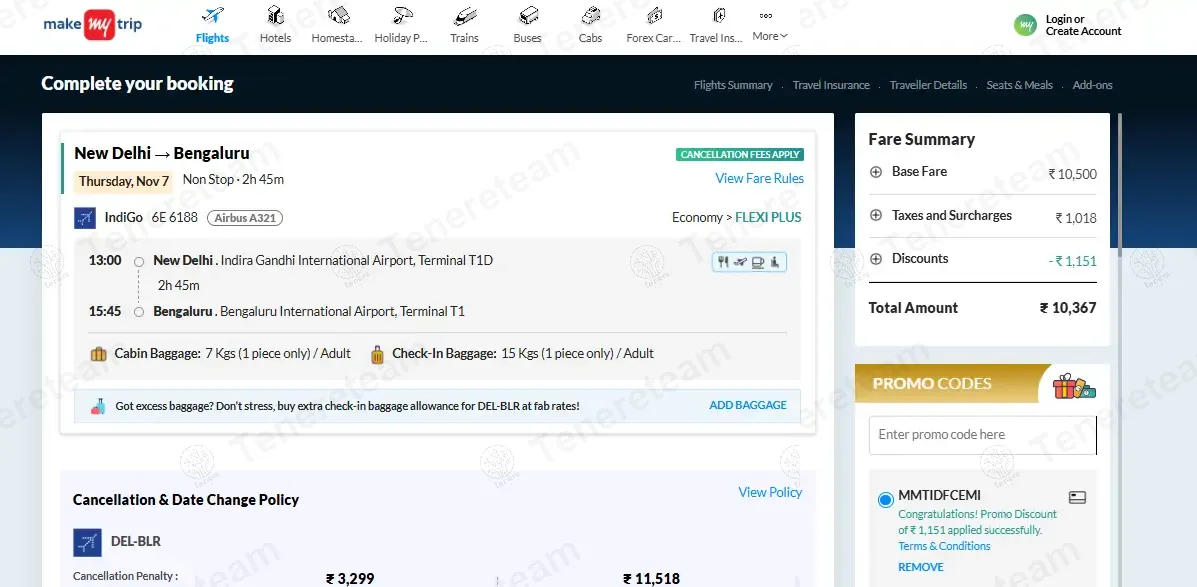This screenshot has width=1197, height=587.
Task: Open the Hotels icon in navigation
Action: 275,17
